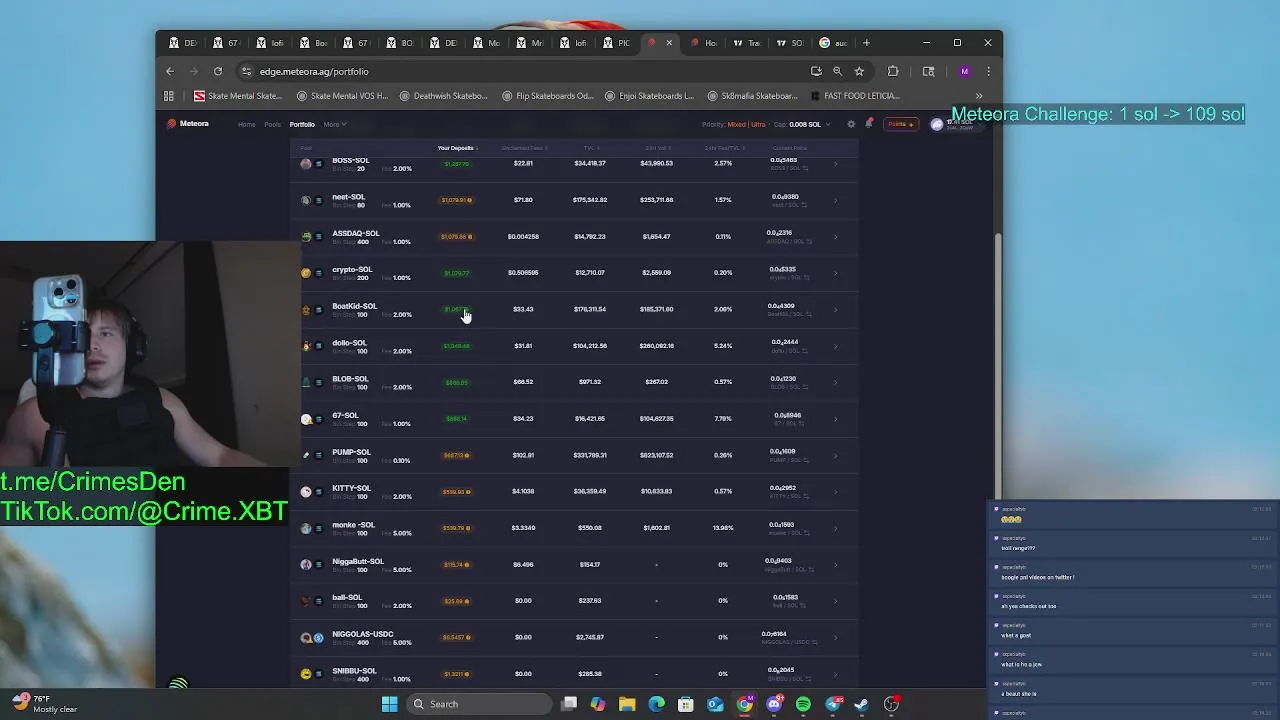Sort by Unclaimed Fees column
The image size is (1280, 720).
(x=523, y=148)
